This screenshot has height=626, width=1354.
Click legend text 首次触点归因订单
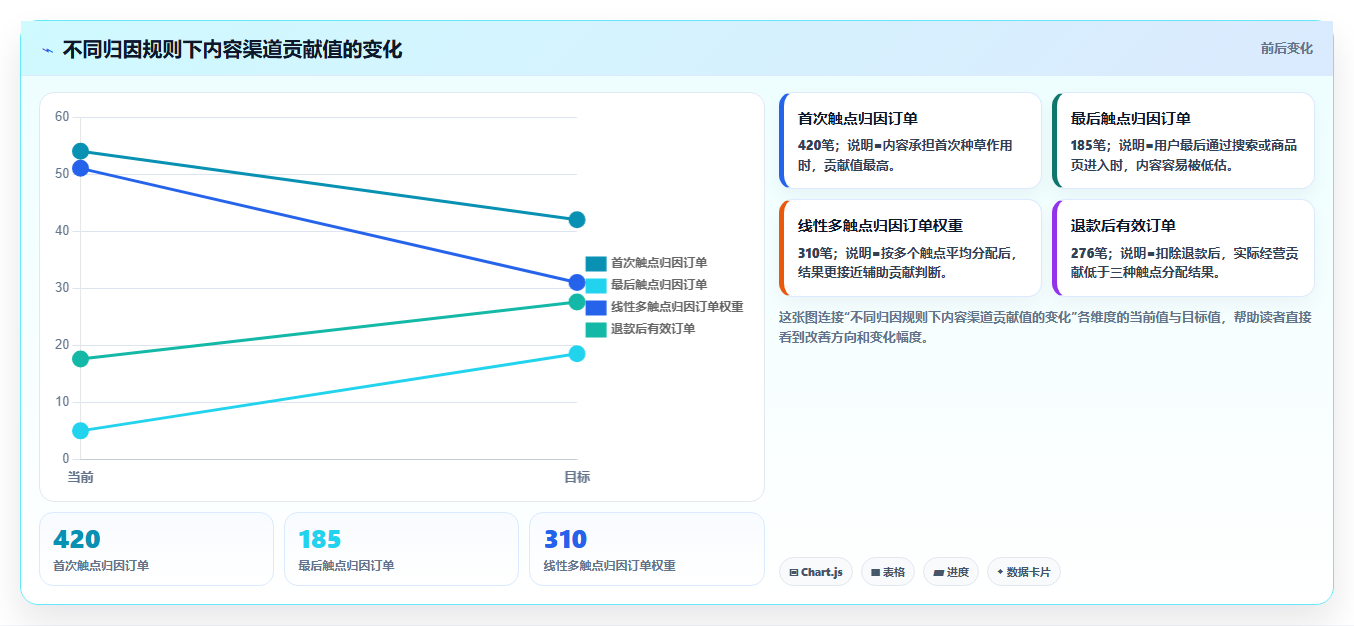(x=659, y=263)
